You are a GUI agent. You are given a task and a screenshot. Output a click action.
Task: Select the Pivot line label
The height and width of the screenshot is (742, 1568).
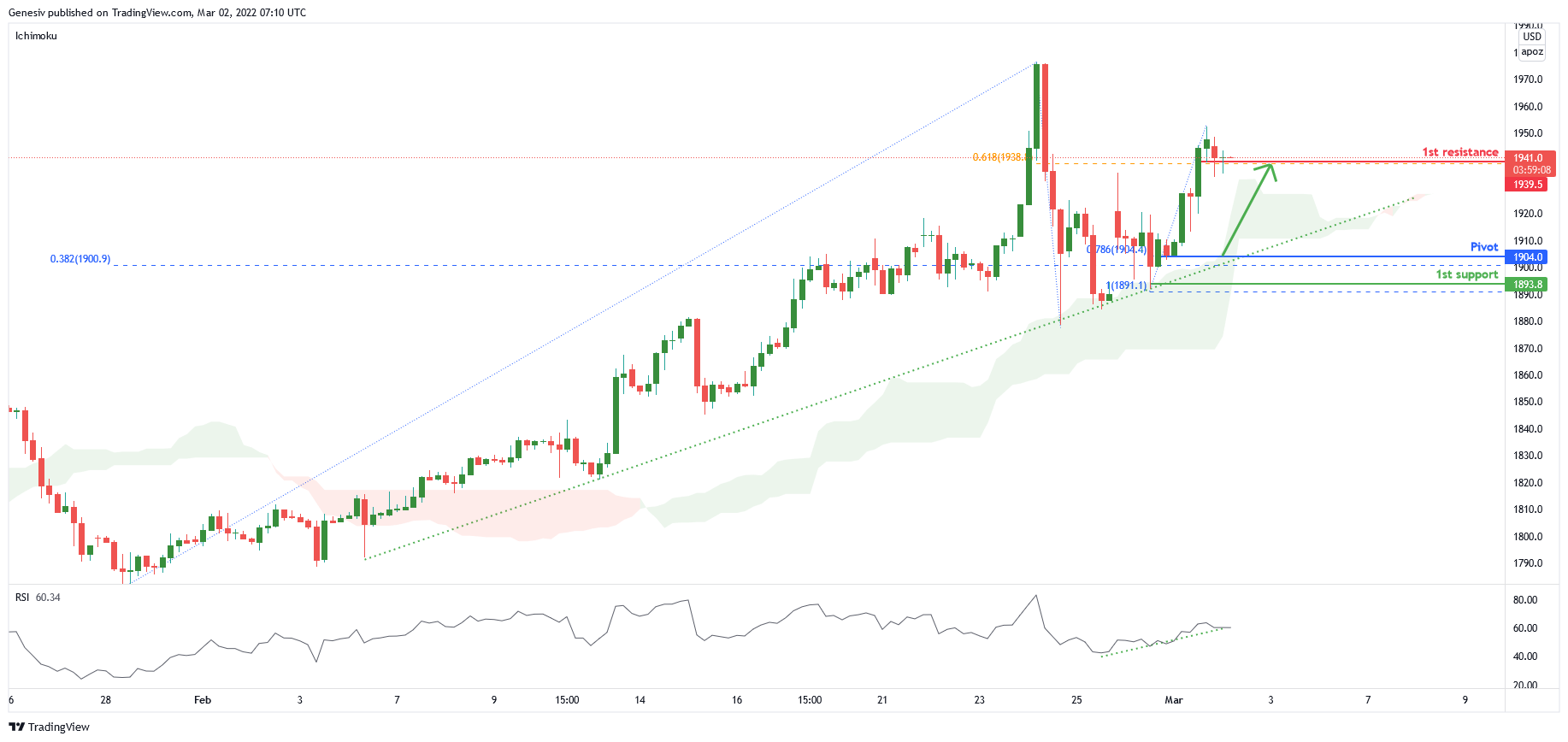click(x=1484, y=247)
